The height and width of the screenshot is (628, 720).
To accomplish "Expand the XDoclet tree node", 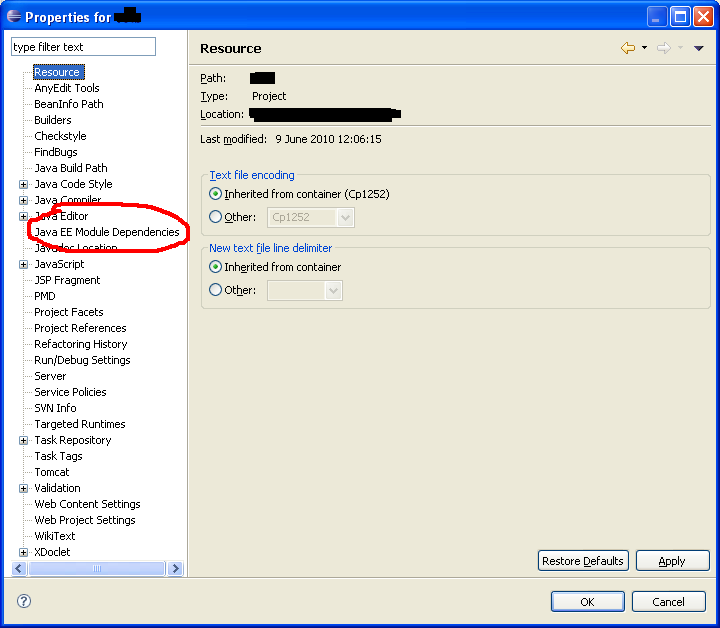I will [x=24, y=552].
